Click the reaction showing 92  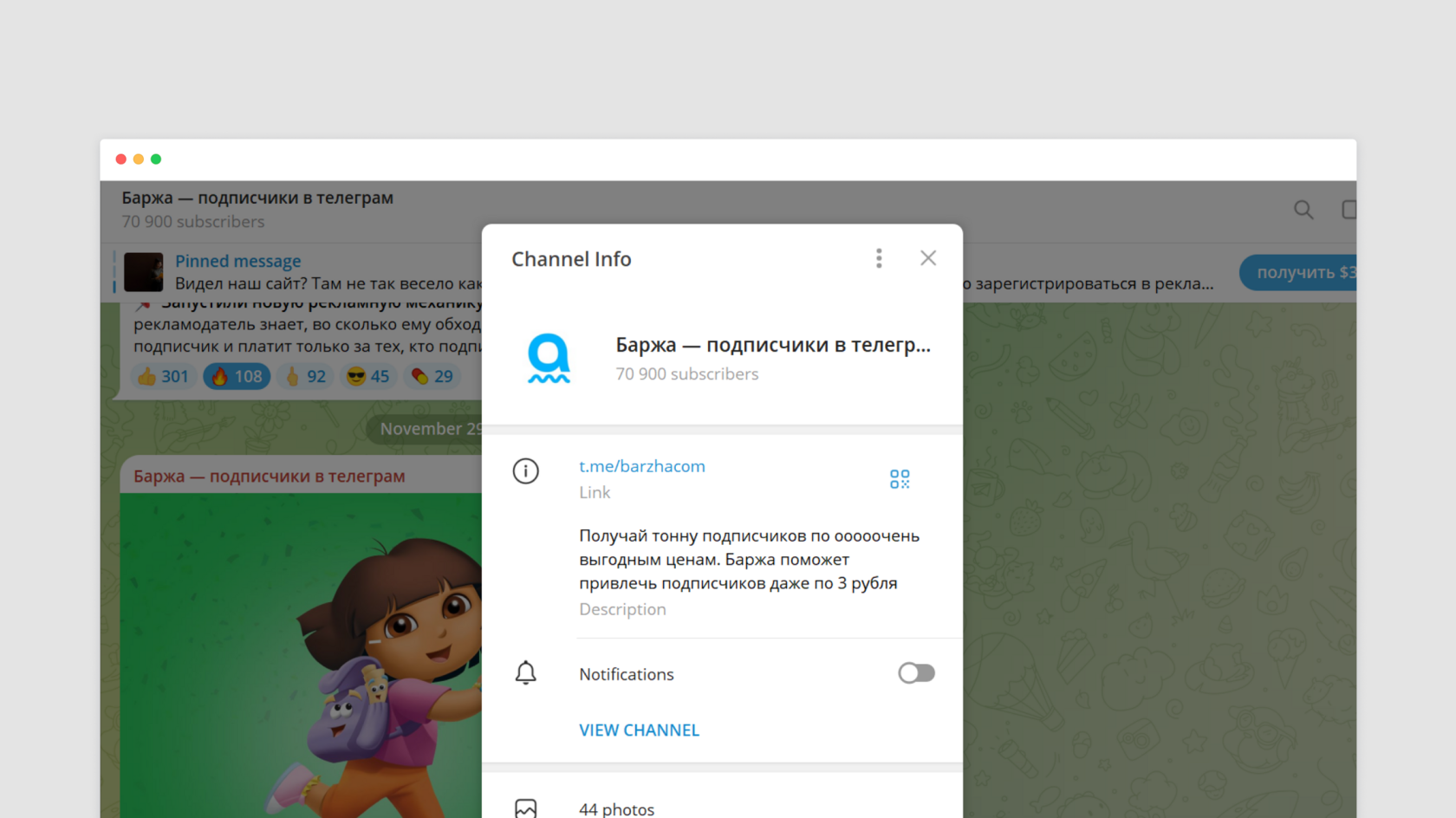306,376
